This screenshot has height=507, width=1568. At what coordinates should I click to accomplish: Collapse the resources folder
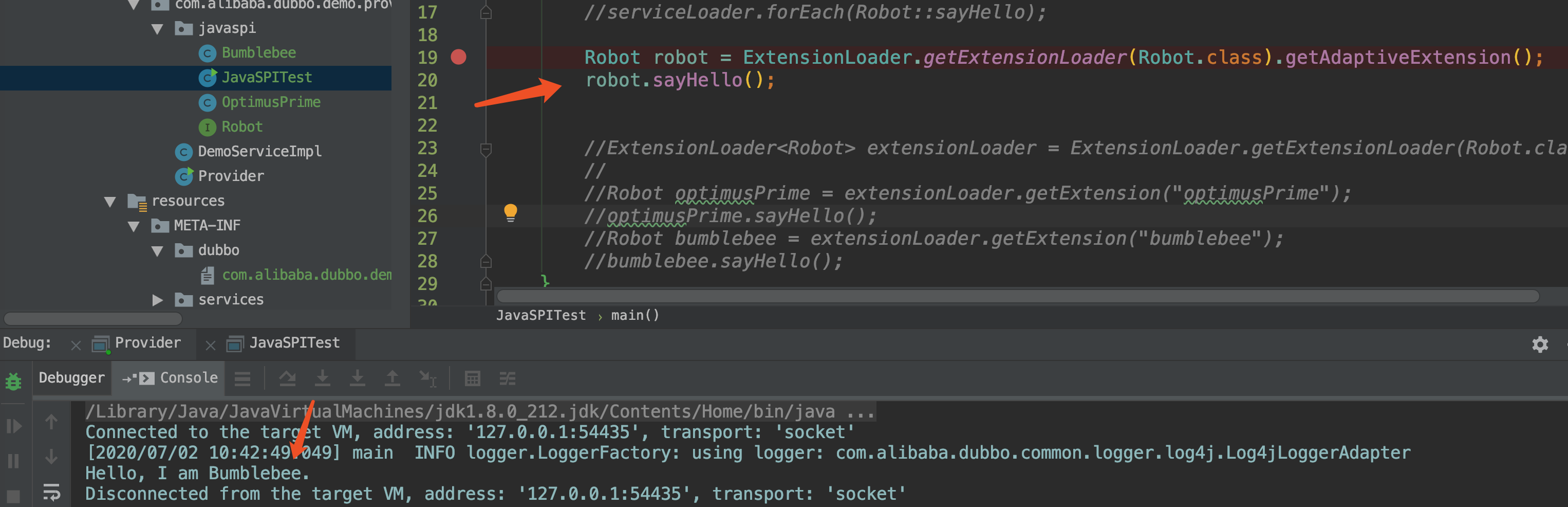click(110, 201)
